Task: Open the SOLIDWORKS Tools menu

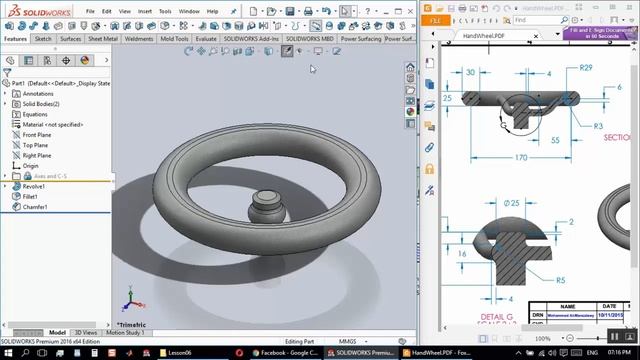Action: pos(165,11)
